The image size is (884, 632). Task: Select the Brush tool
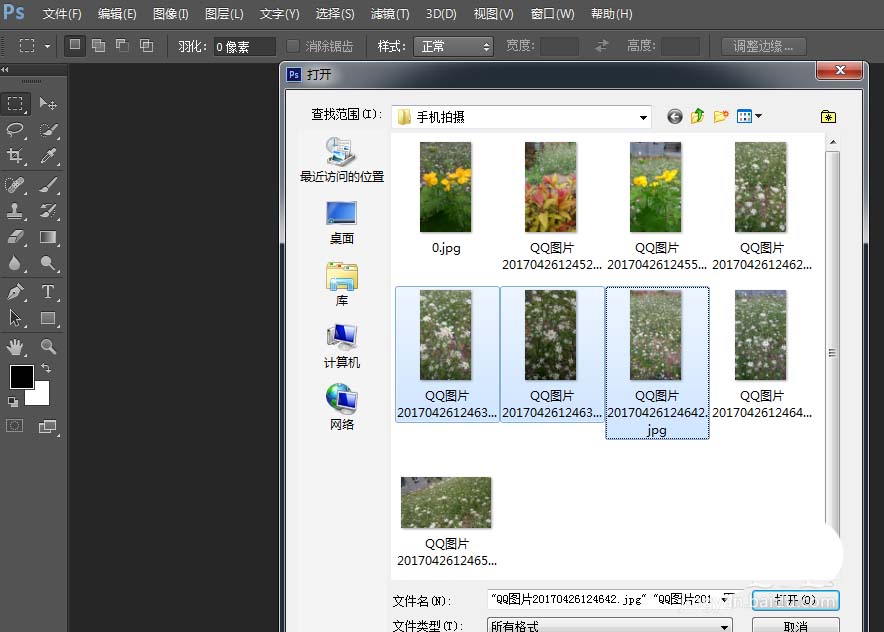pyautogui.click(x=48, y=184)
